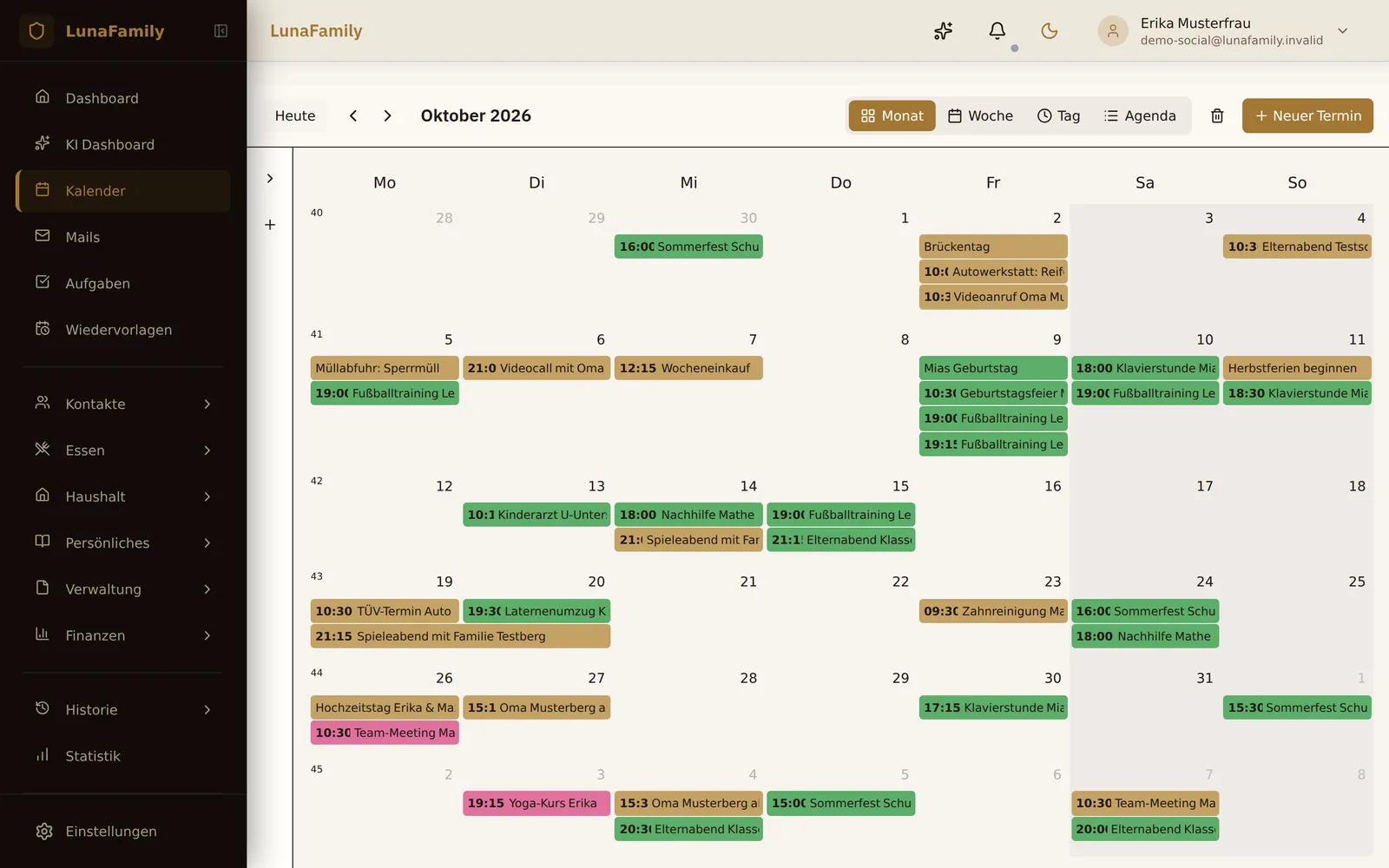Open KI Dashboard in sidebar
The width and height of the screenshot is (1389, 868).
123,144
